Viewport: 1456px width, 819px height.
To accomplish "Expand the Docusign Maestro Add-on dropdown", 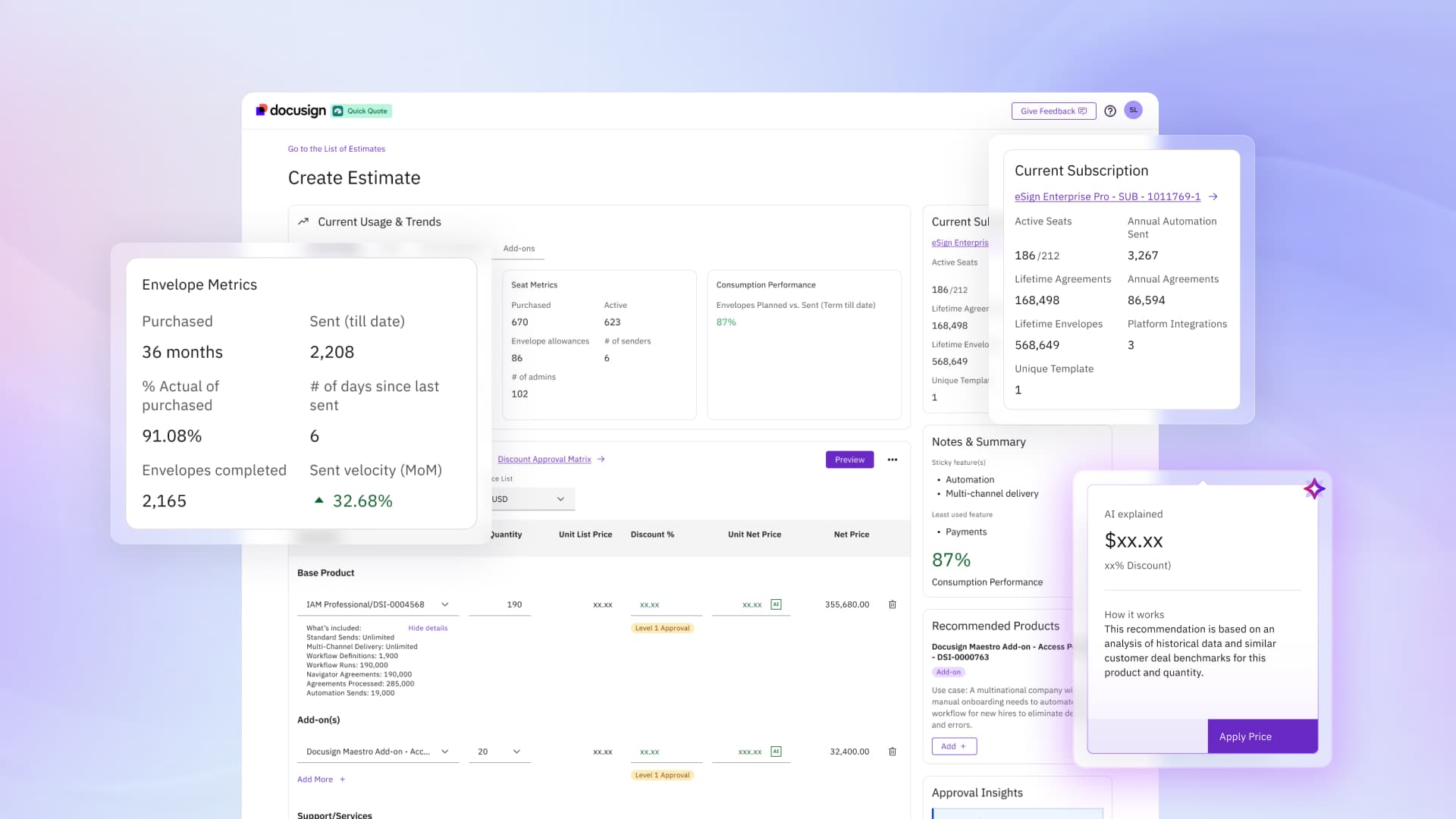I will click(x=377, y=752).
